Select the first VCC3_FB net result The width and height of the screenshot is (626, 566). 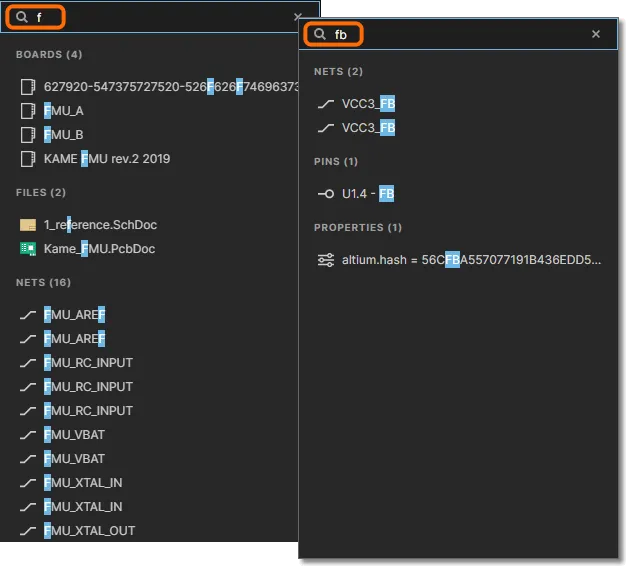coord(368,104)
